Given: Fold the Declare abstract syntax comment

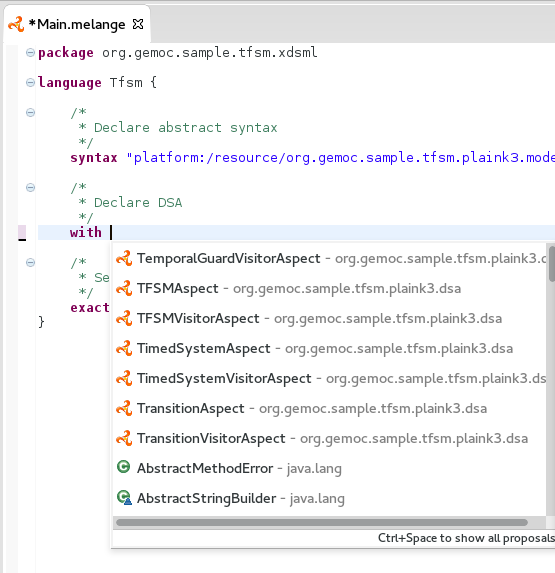Looking at the screenshot, I should click(30, 112).
